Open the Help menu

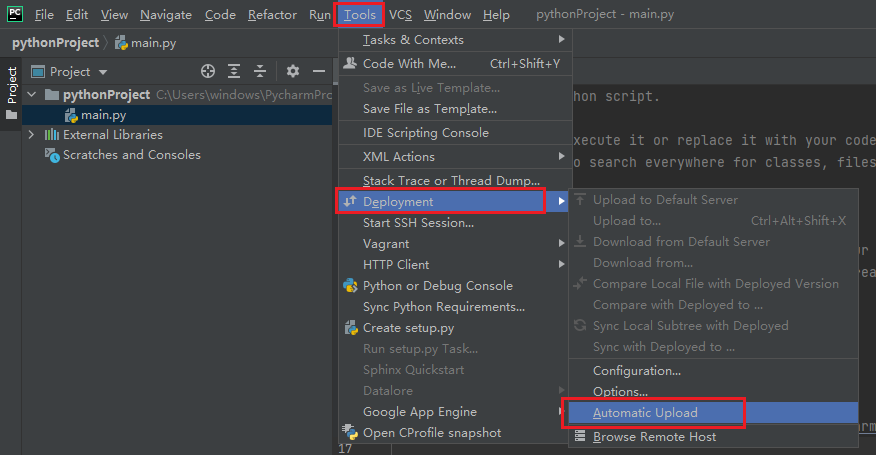(496, 15)
